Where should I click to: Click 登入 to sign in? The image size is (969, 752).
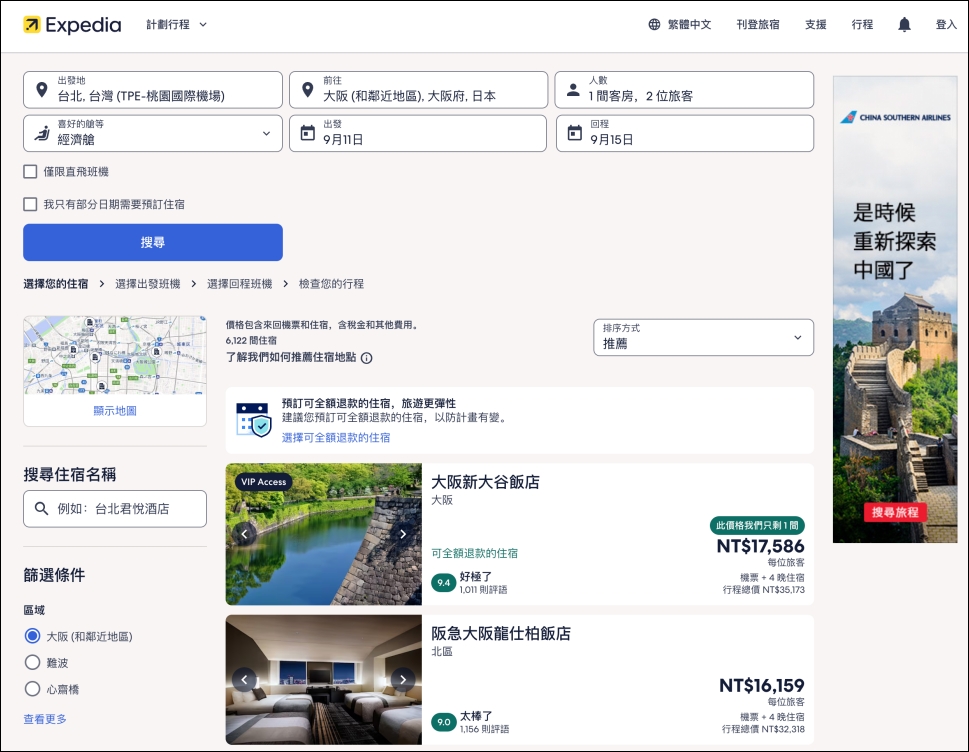pyautogui.click(x=946, y=25)
